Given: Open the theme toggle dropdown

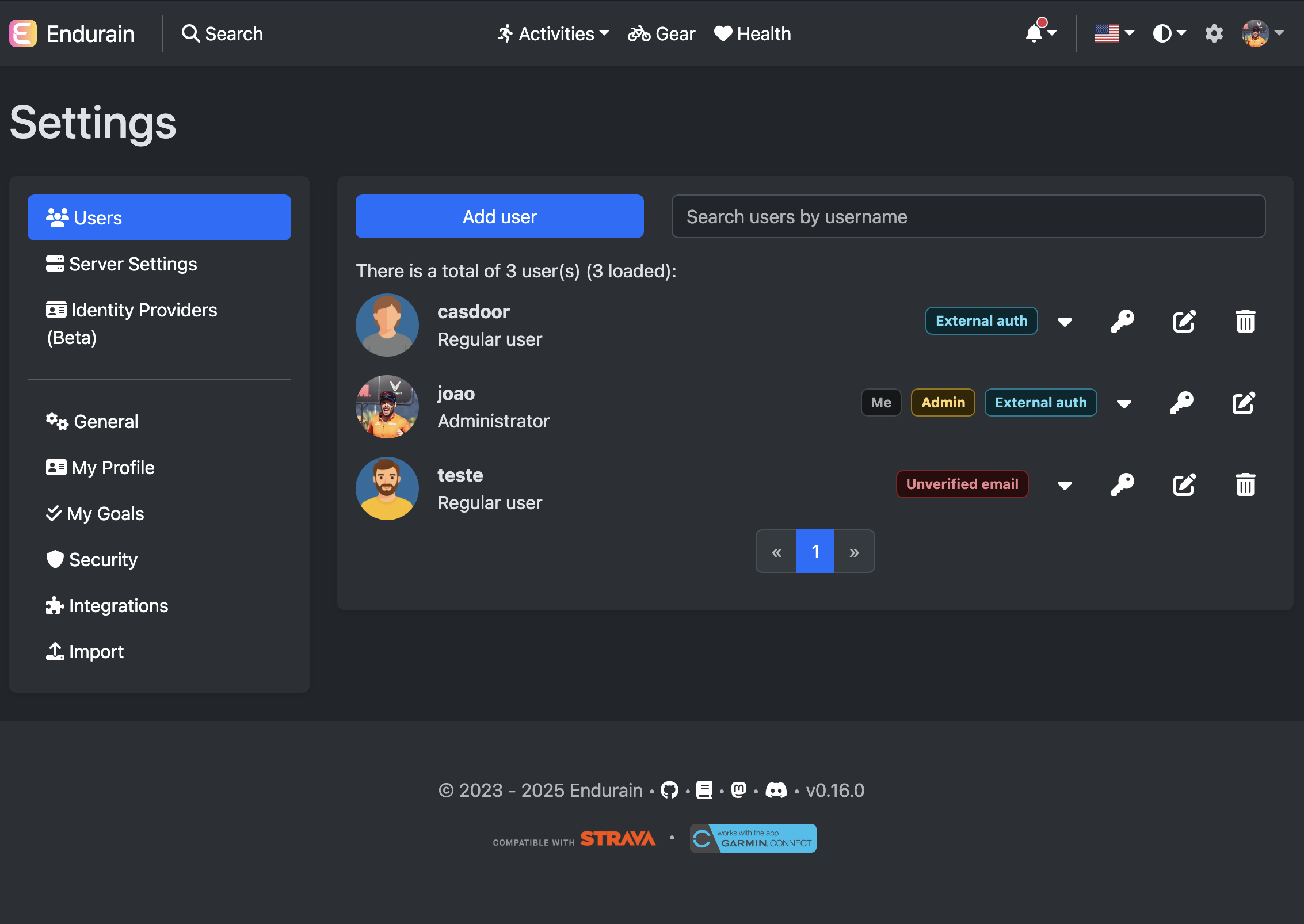Looking at the screenshot, I should pos(1169,33).
